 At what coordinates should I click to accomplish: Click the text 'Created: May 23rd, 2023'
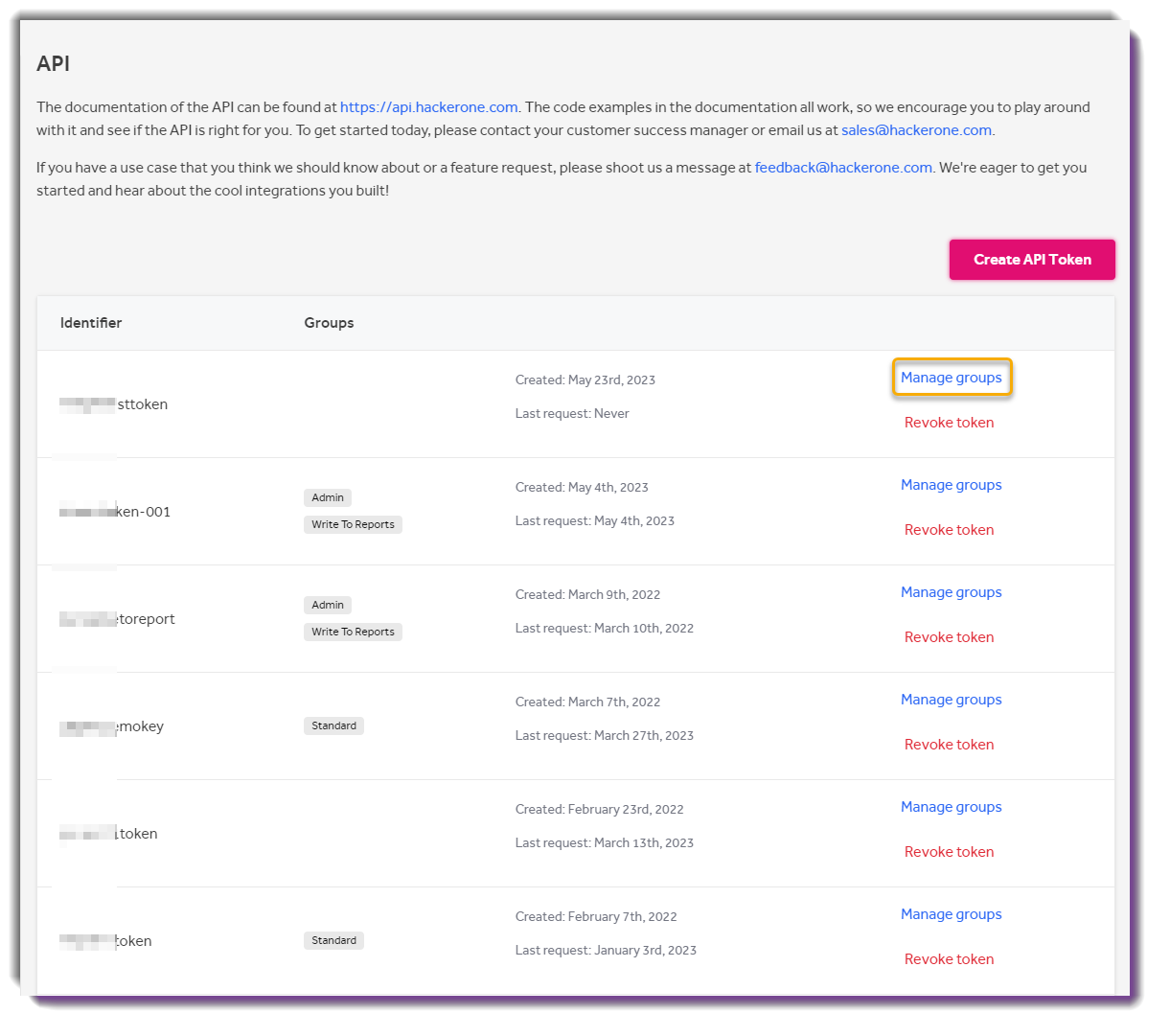(x=585, y=380)
